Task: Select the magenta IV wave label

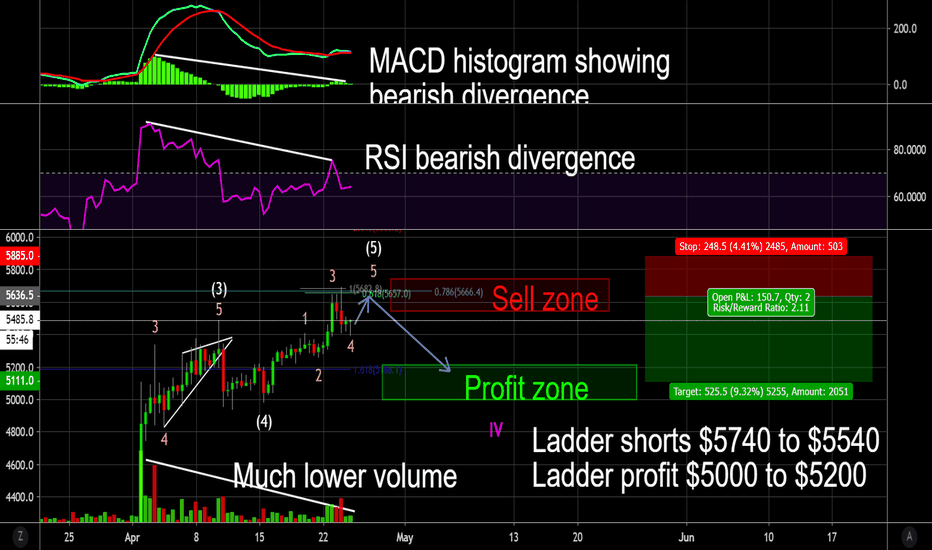Action: tap(496, 429)
